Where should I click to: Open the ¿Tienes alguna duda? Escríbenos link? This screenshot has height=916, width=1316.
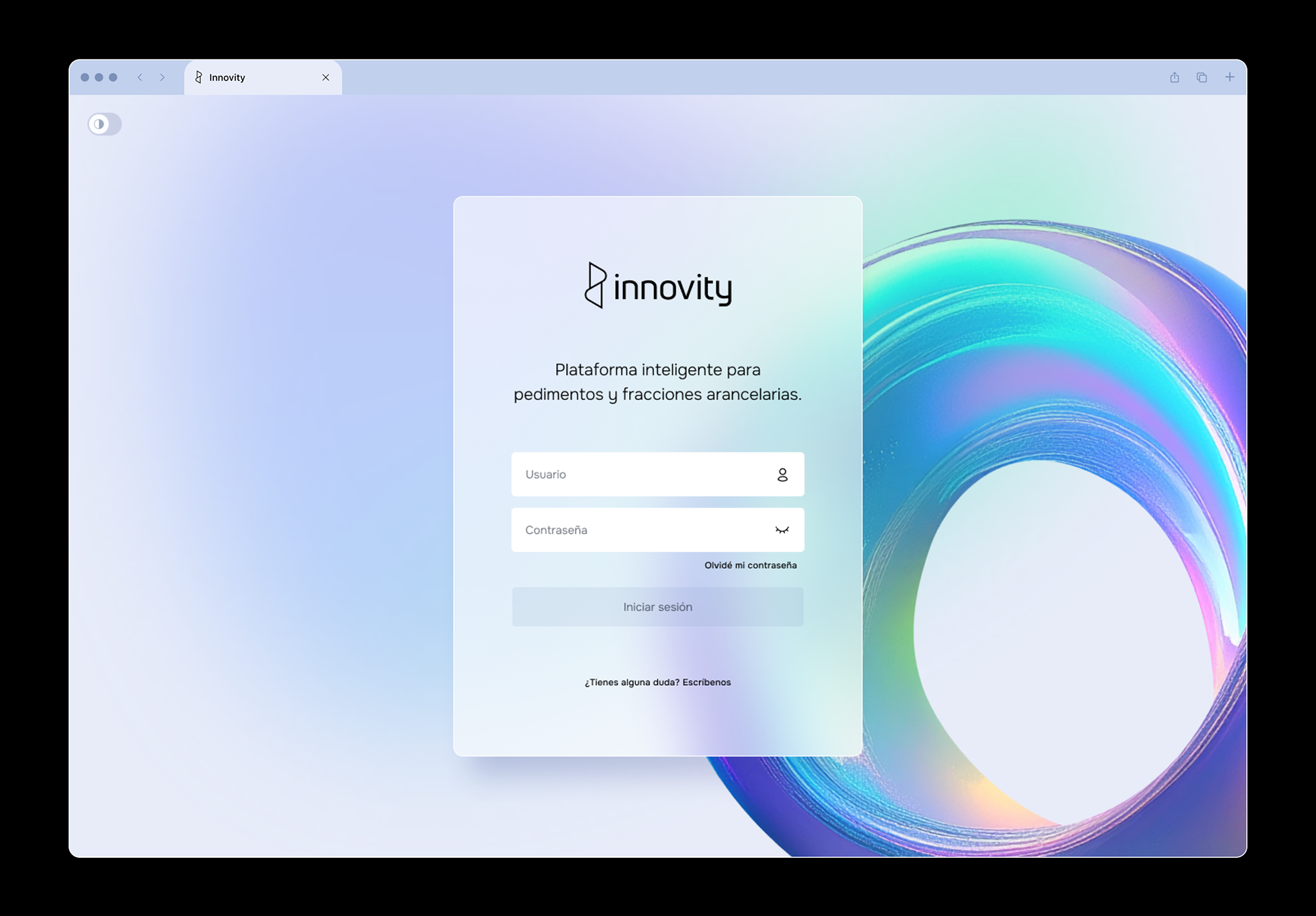point(657,682)
